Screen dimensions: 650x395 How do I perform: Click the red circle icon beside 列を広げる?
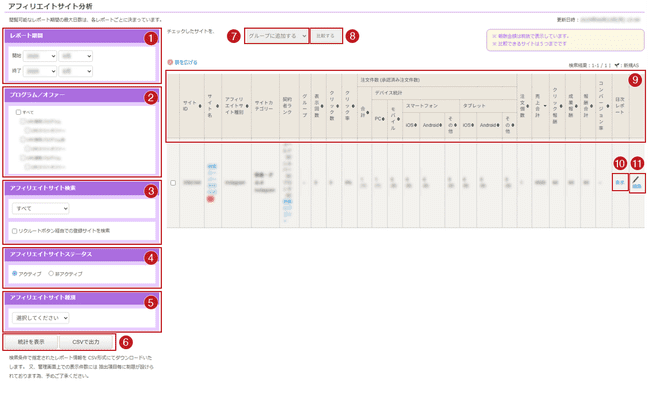170,62
